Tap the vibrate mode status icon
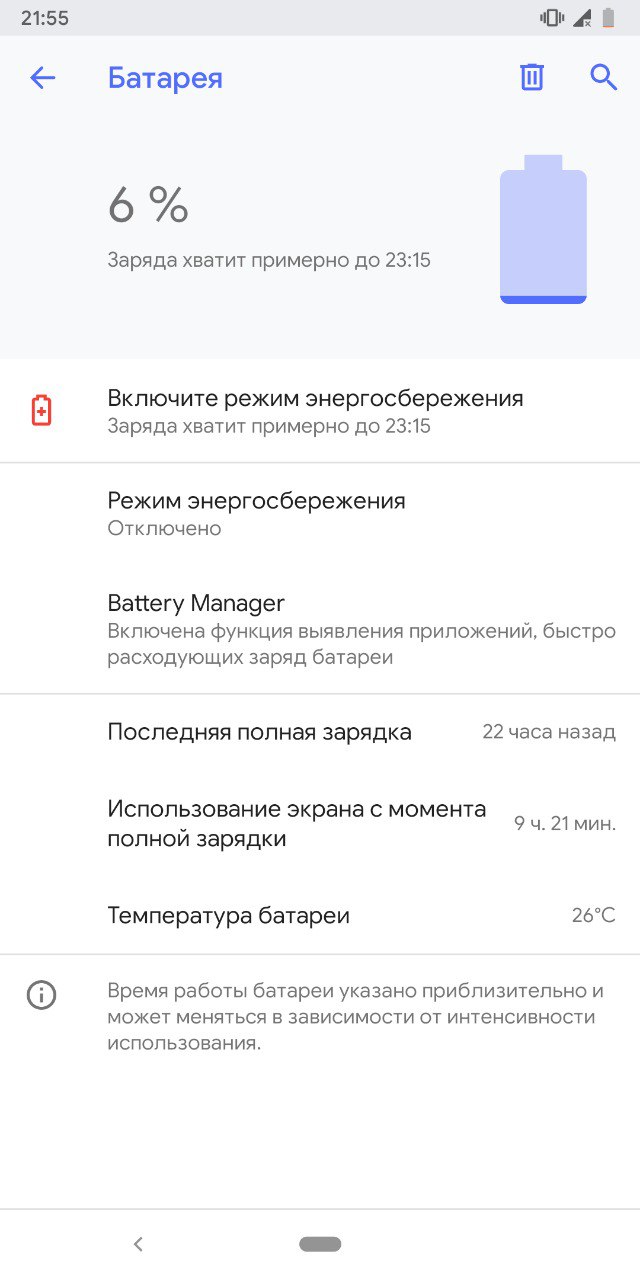 point(551,17)
